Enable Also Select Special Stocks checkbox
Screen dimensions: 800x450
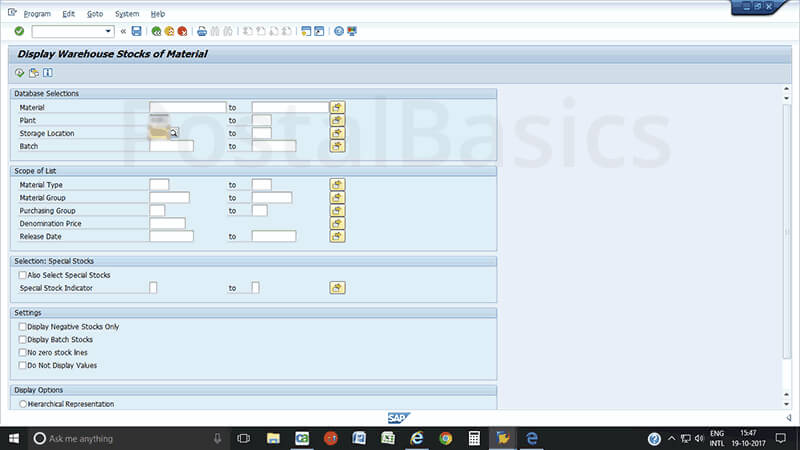pyautogui.click(x=23, y=275)
